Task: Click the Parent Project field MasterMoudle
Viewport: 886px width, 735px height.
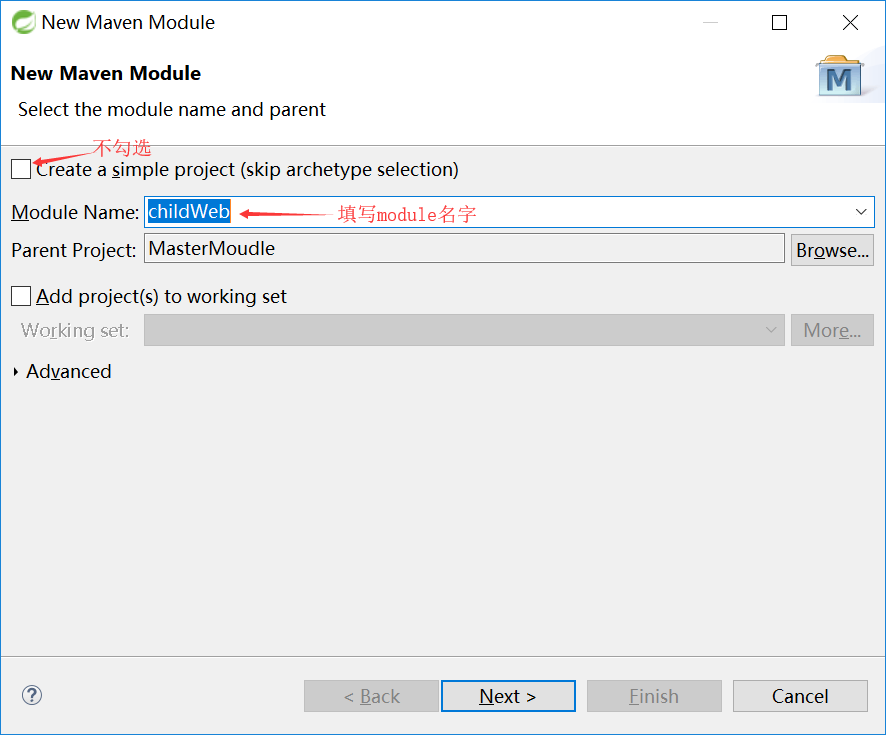Action: 464,249
